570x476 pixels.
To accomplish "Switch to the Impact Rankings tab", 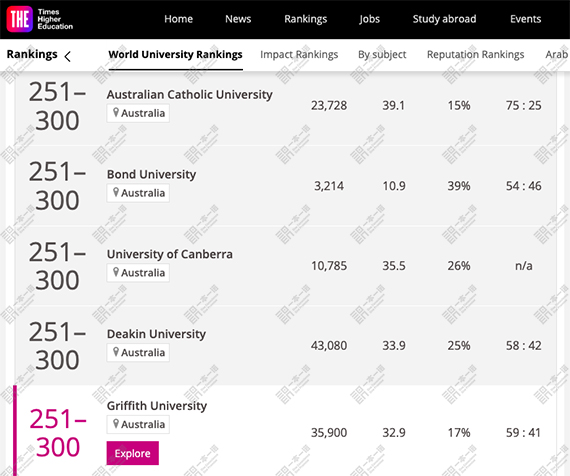I will [299, 55].
